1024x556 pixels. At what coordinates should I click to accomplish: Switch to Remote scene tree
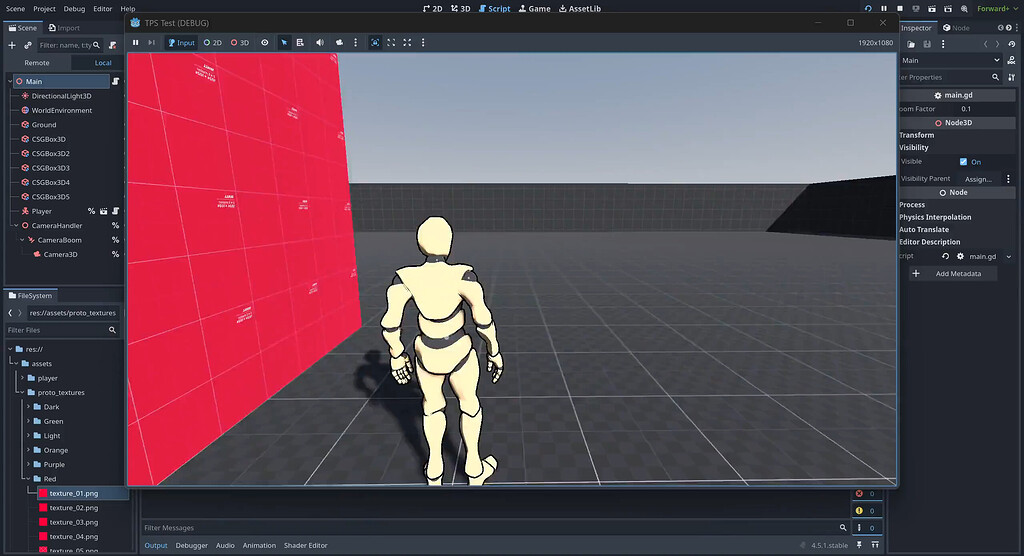pos(37,63)
